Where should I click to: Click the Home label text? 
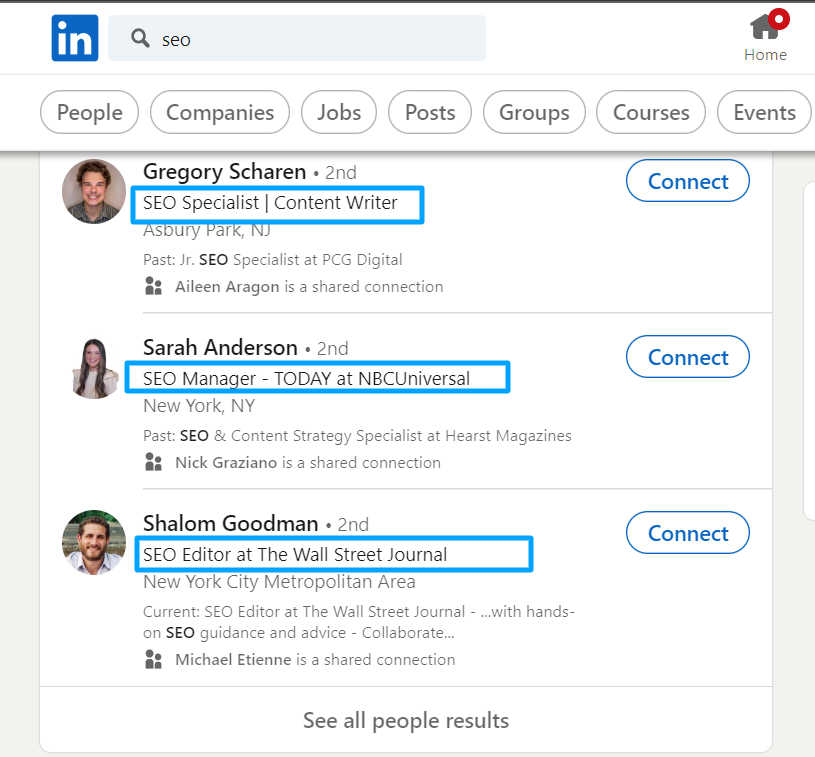(765, 55)
